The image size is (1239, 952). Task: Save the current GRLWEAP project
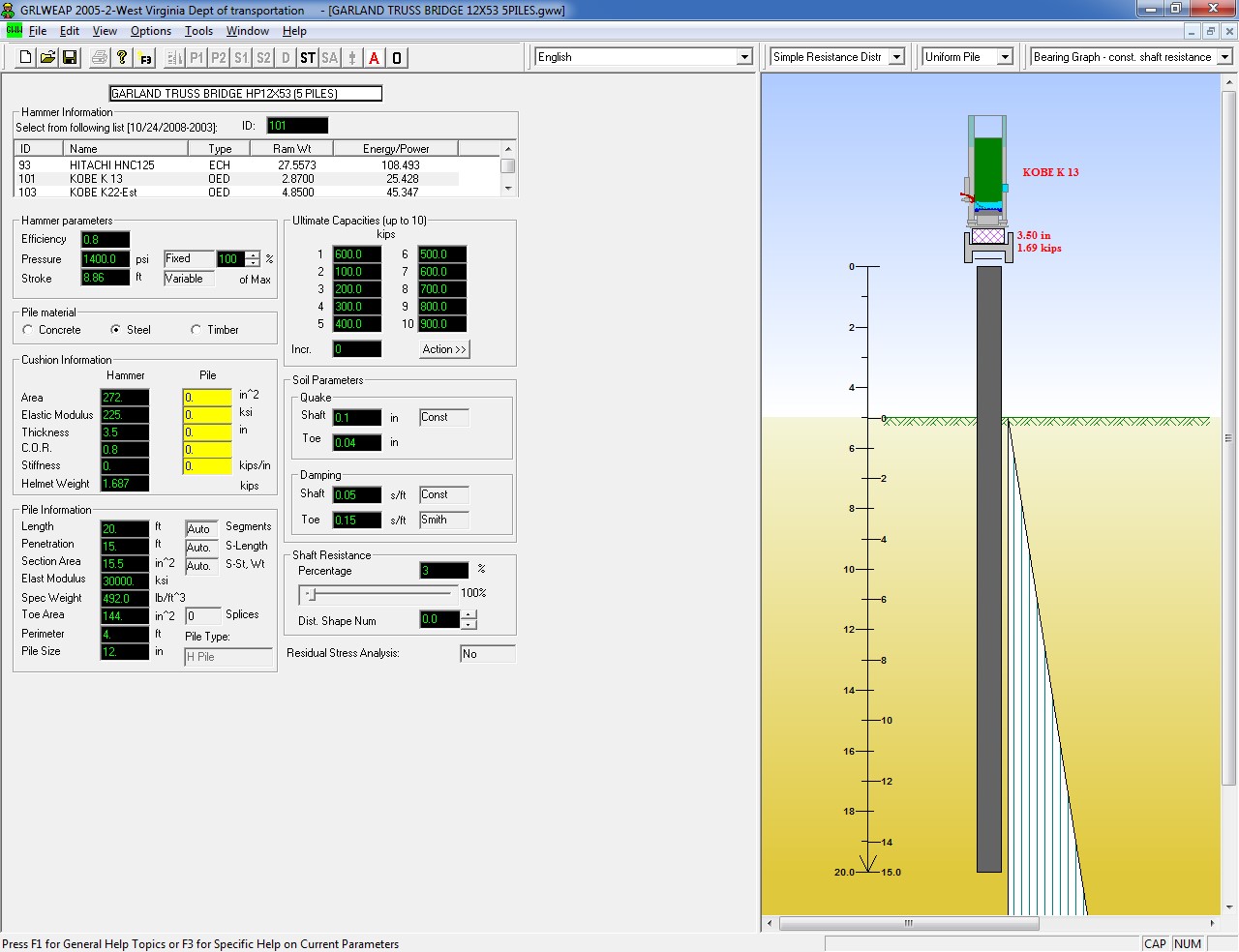tap(69, 57)
